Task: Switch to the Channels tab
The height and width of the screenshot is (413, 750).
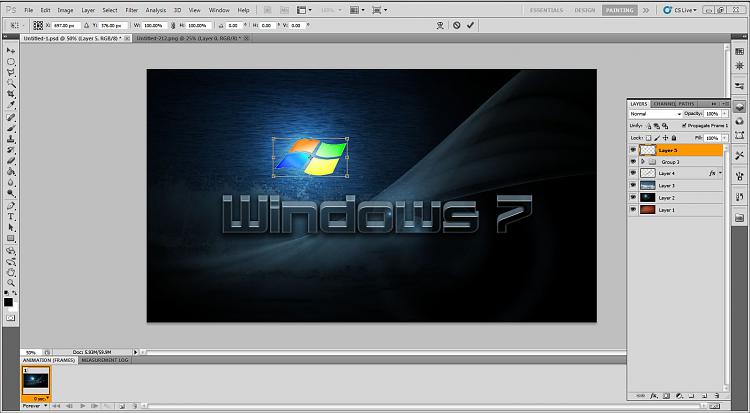Action: click(664, 104)
